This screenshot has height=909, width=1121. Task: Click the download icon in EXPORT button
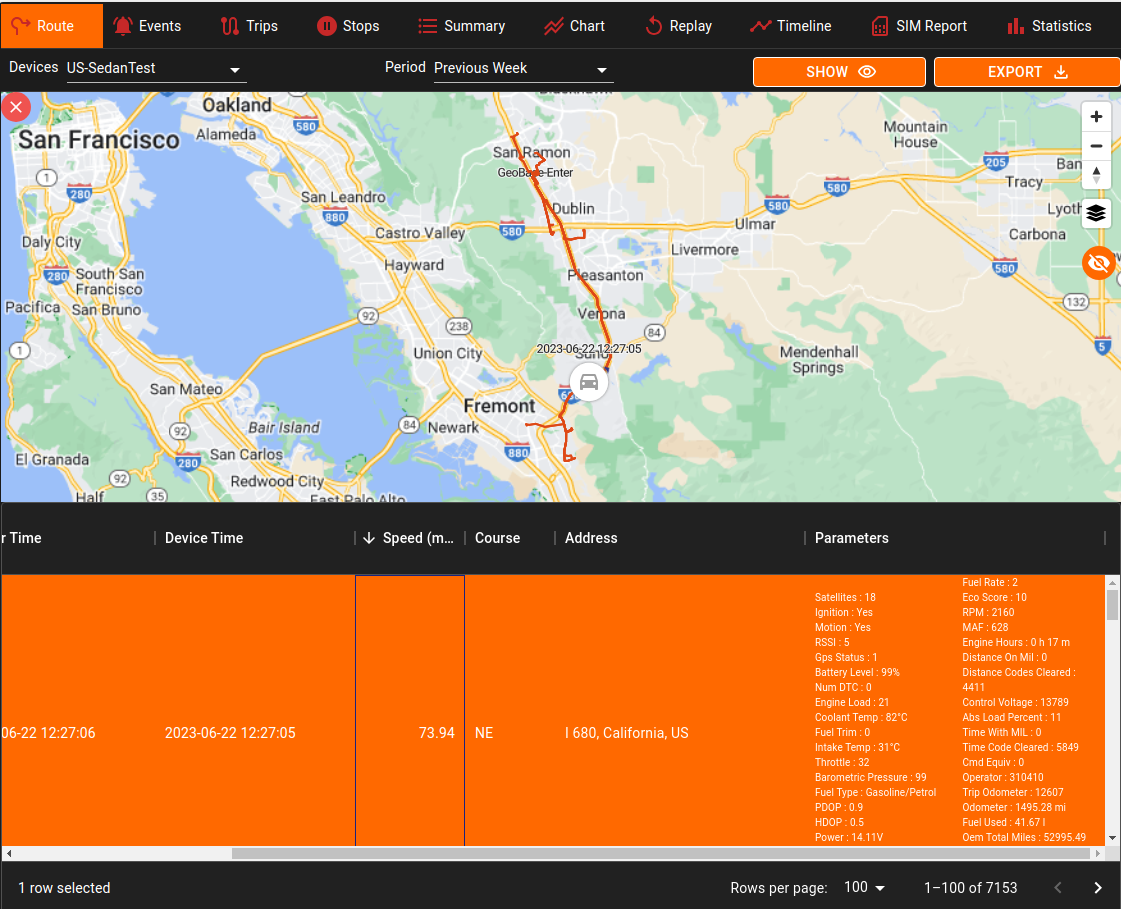tap(1061, 72)
